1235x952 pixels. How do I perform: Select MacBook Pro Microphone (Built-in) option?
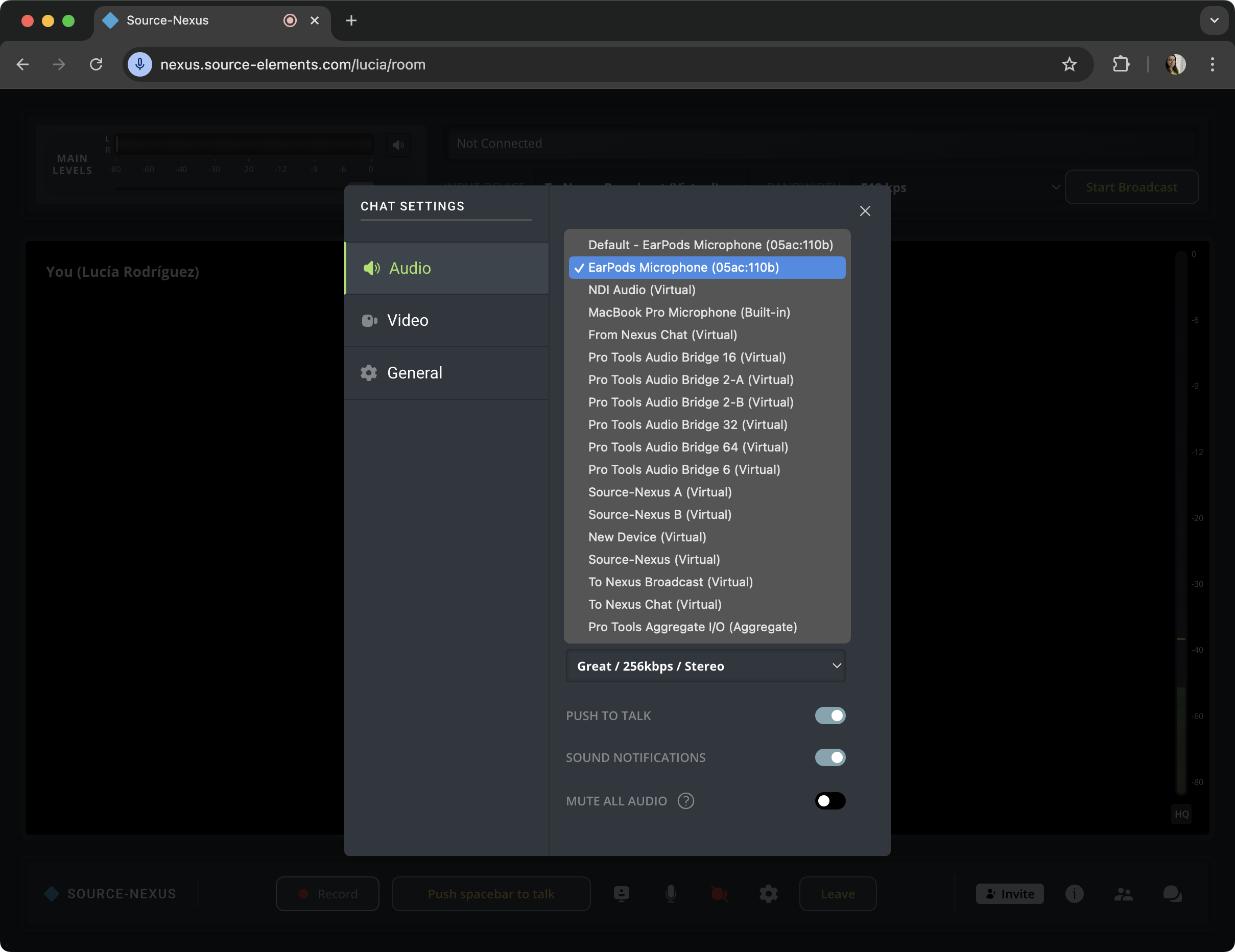[688, 312]
